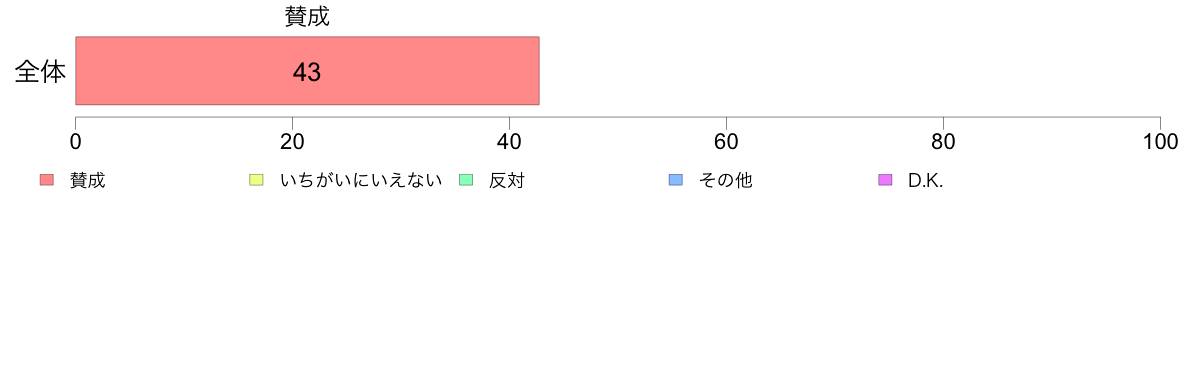
Task: Click the 全体 row label
Action: tap(40, 73)
